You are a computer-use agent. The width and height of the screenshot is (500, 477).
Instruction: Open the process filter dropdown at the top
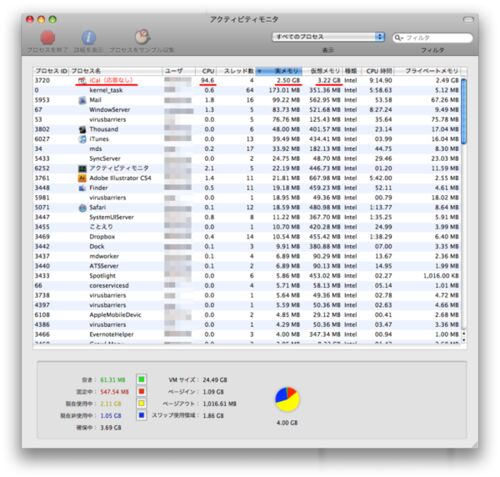click(x=328, y=37)
